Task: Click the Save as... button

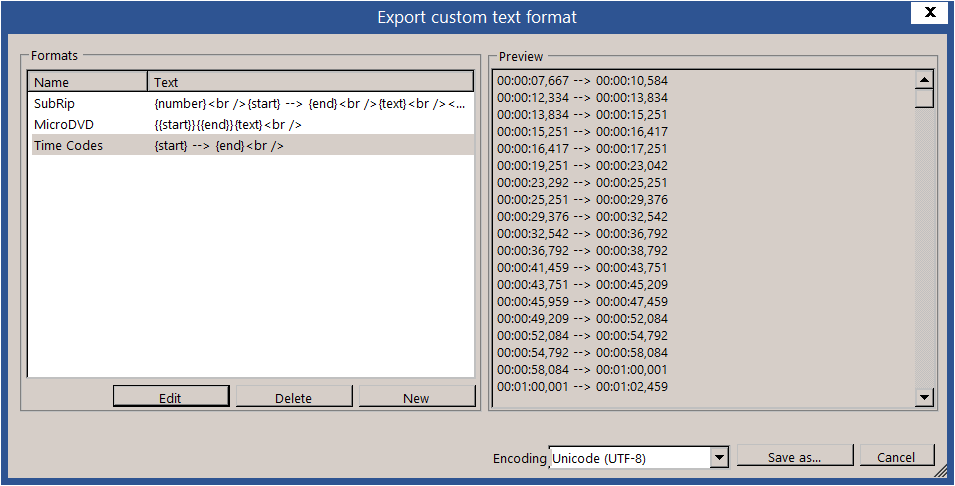Action: tap(795, 457)
